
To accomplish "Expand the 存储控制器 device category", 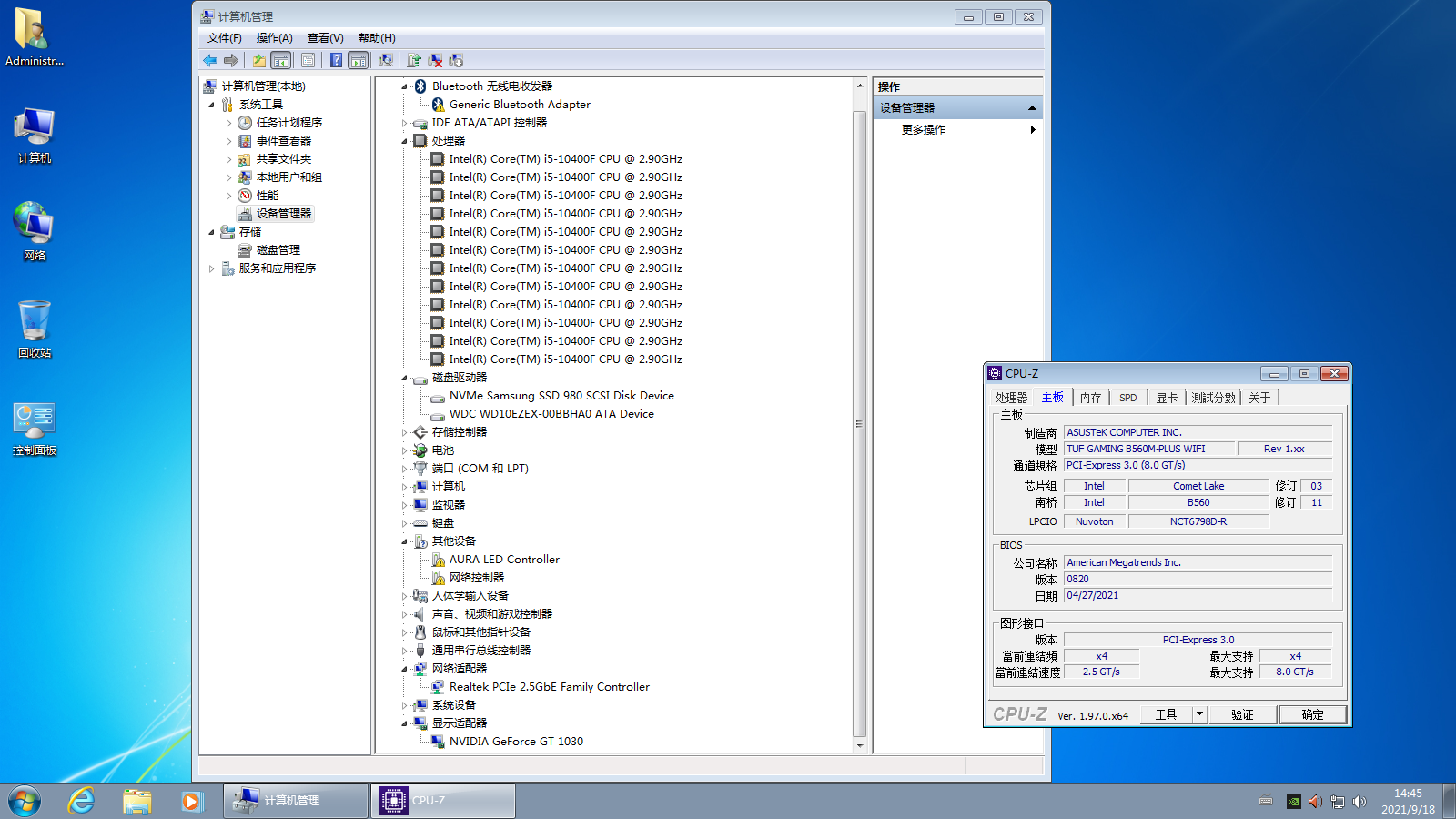I will pyautogui.click(x=405, y=432).
